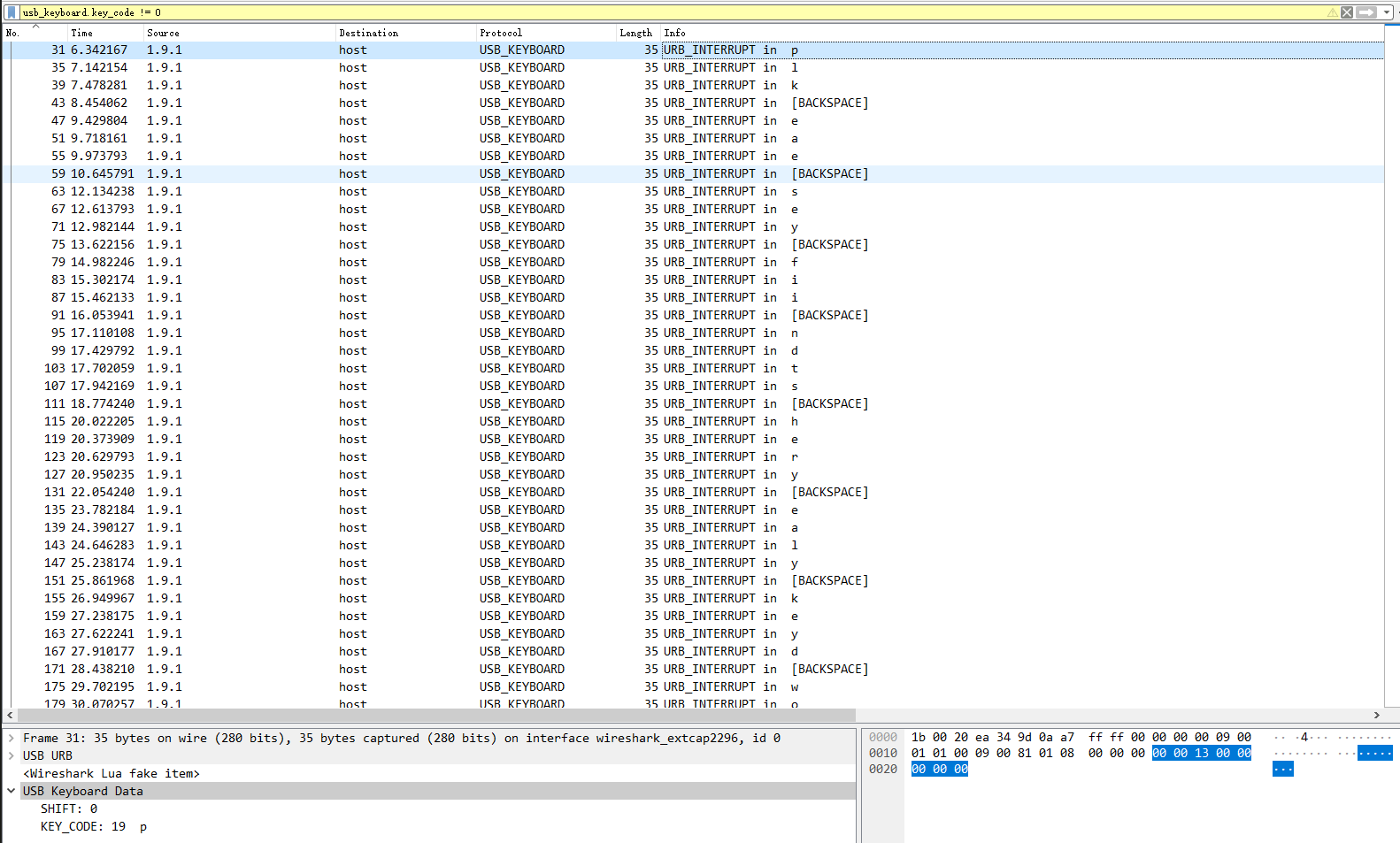Select the KEY_CODE: 19 p field

pyautogui.click(x=94, y=826)
